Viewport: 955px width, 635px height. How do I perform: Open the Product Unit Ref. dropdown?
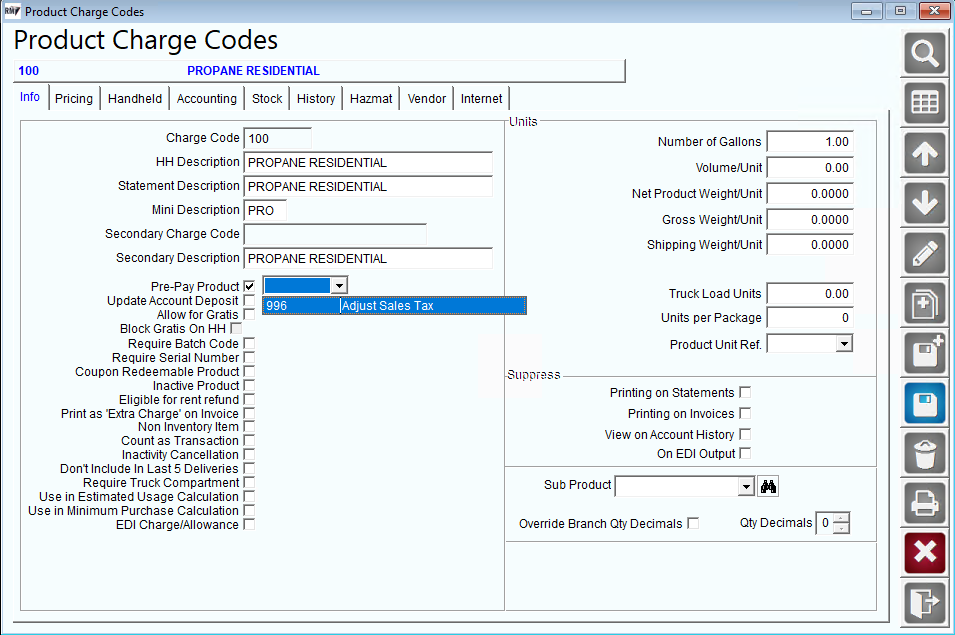pyautogui.click(x=844, y=344)
